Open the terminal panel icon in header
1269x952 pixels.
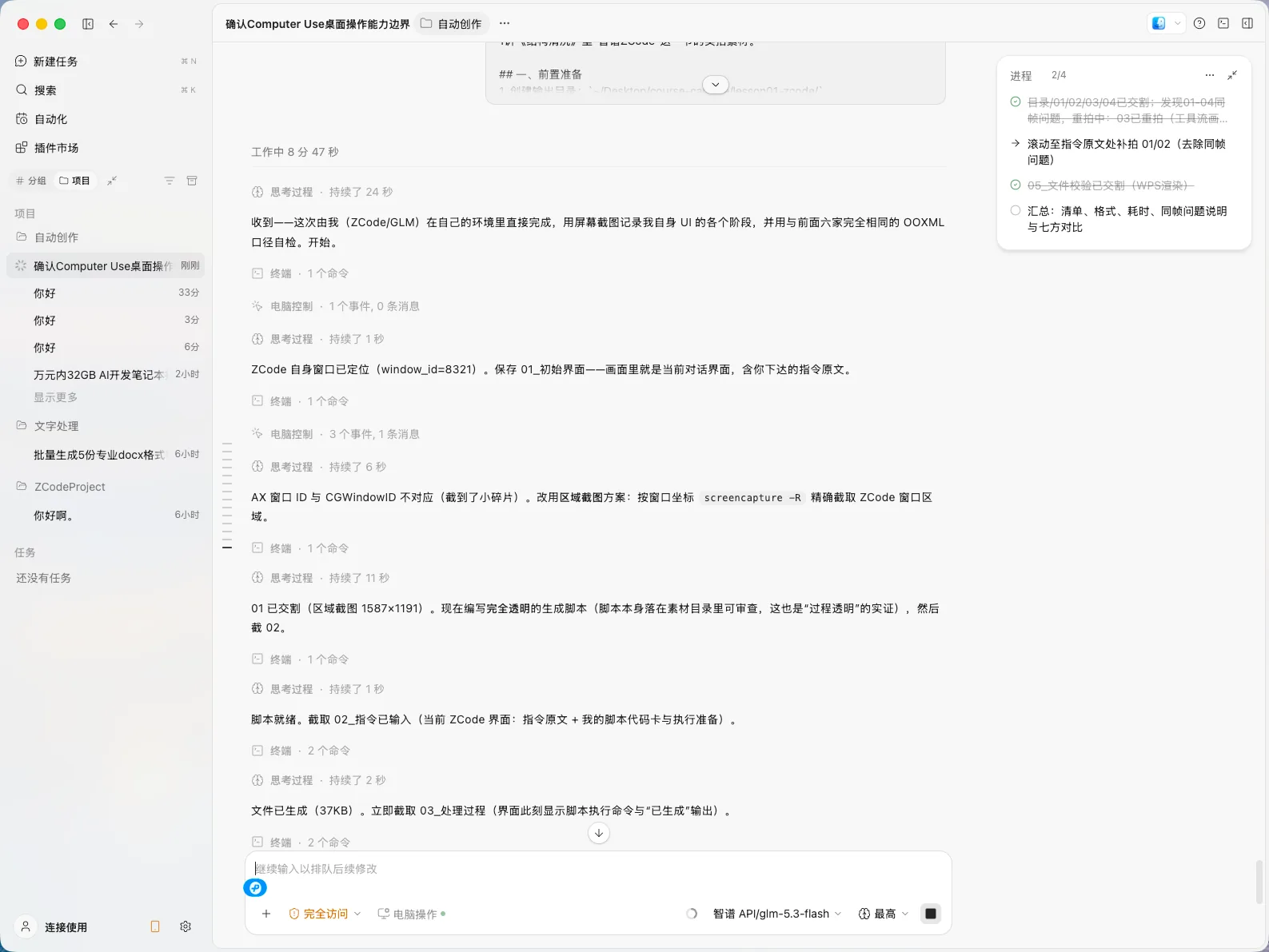(x=1223, y=23)
